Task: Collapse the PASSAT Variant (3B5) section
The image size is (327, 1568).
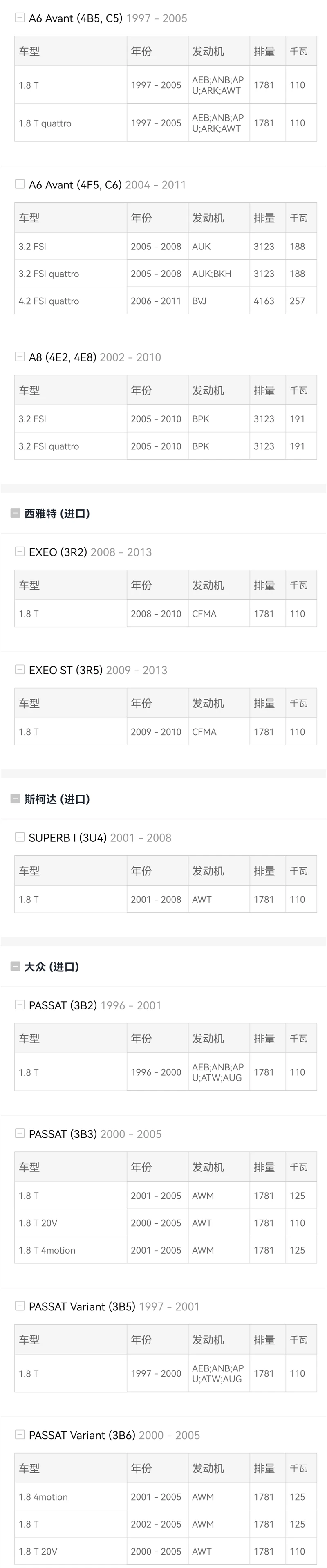Action: (20, 1306)
